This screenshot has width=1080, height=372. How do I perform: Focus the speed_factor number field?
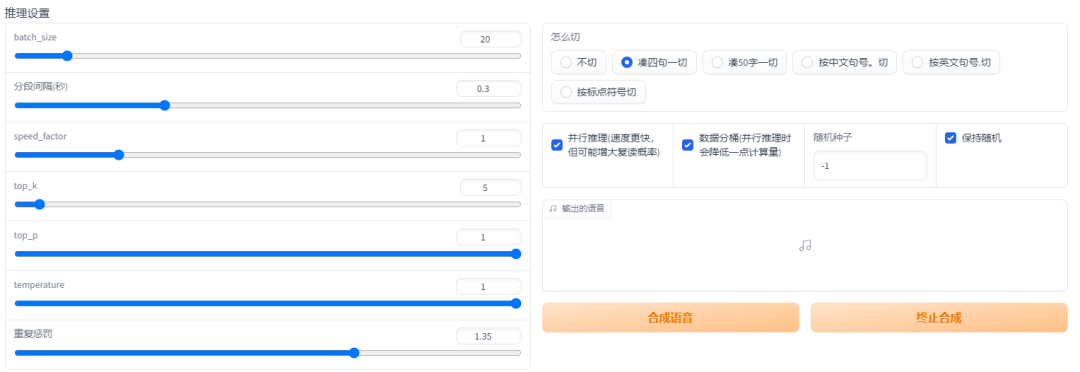click(x=488, y=138)
